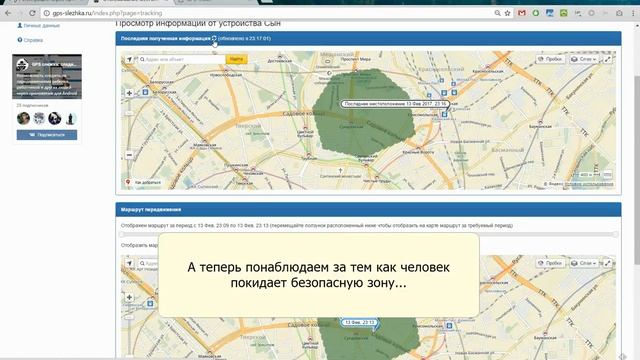Click the right handle of the route period slider
Screen dimensions: 640x360
pyautogui.click(x=615, y=234)
